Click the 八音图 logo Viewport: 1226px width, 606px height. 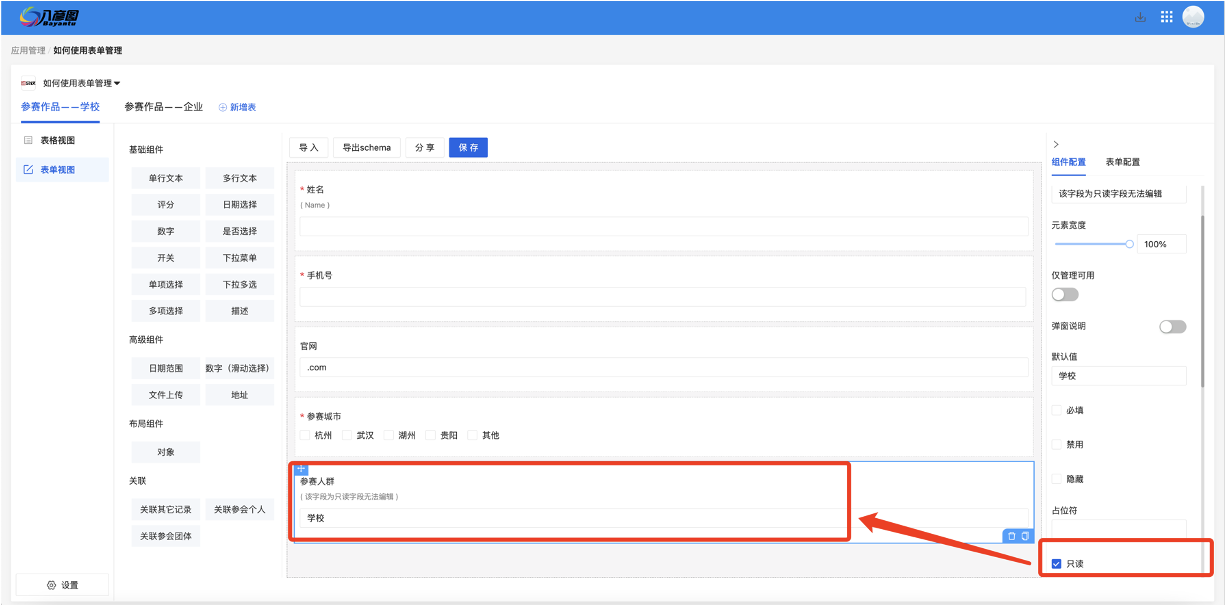[x=50, y=17]
